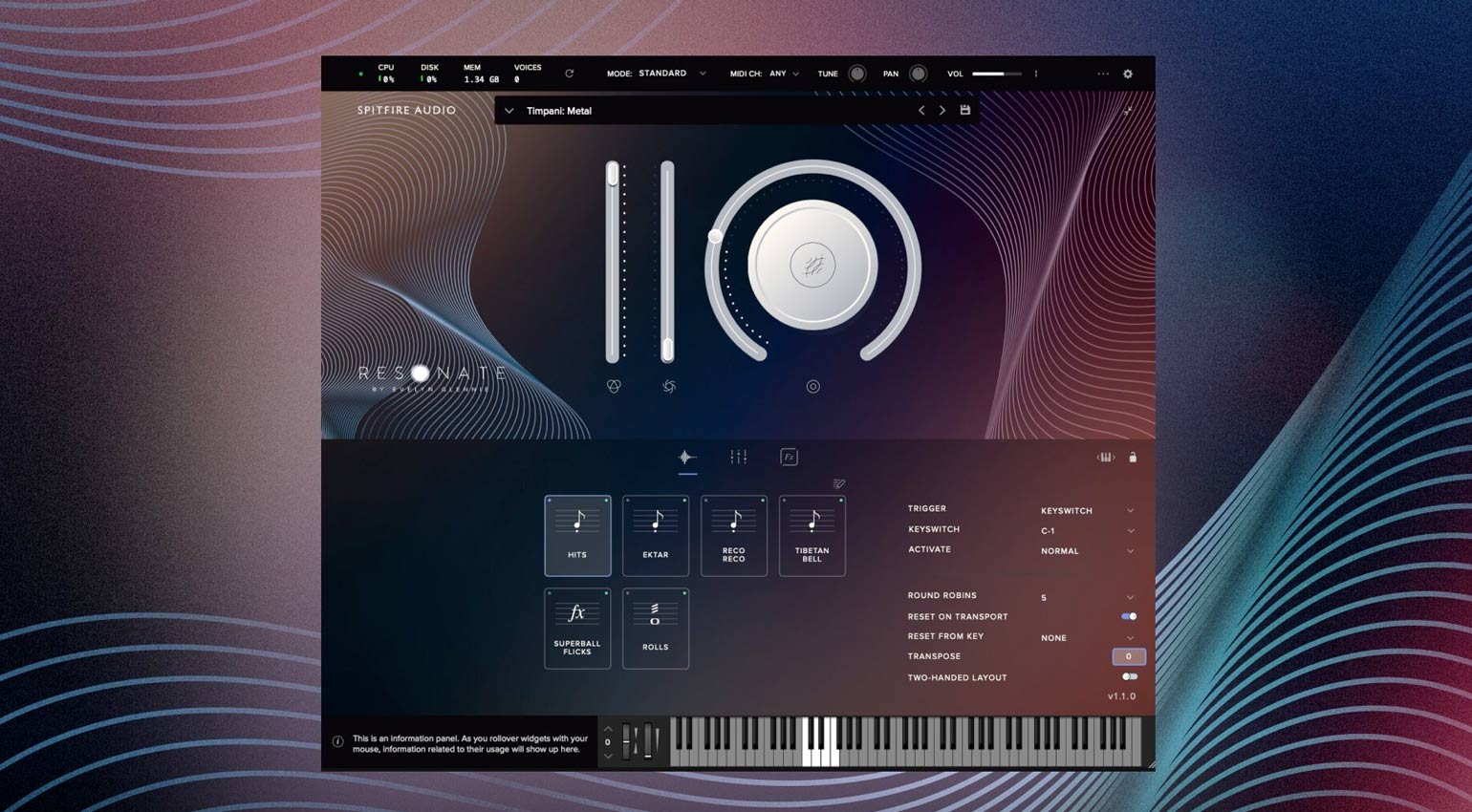Screen dimensions: 1472x812
Task: Select the Superball Flicks technique
Action: coord(577,629)
